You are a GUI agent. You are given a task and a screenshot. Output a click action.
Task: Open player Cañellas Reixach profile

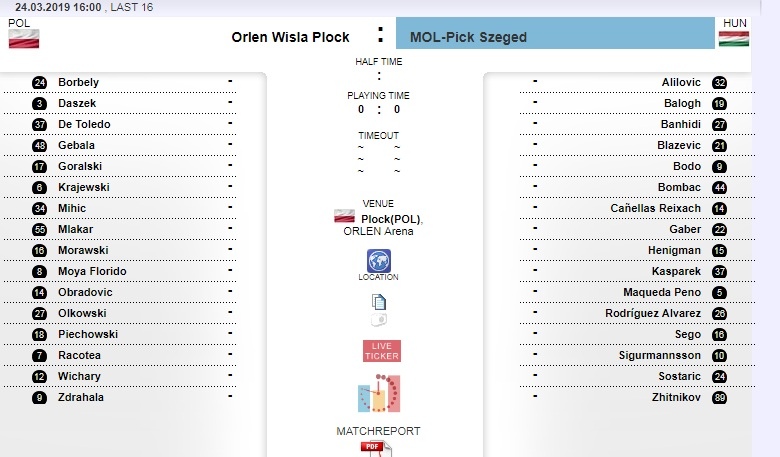coord(655,208)
